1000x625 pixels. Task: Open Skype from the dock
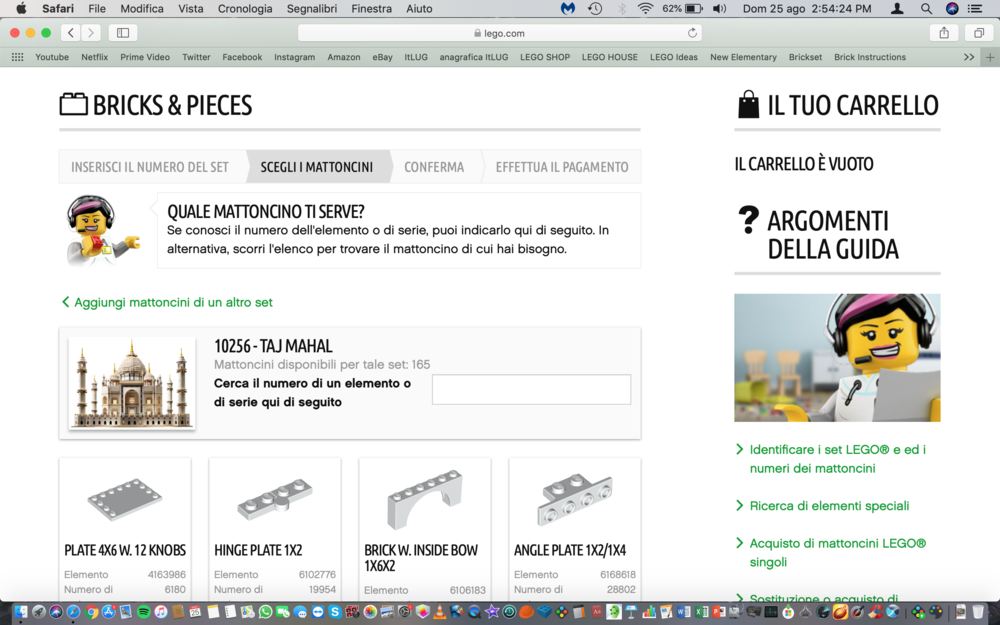(x=335, y=612)
